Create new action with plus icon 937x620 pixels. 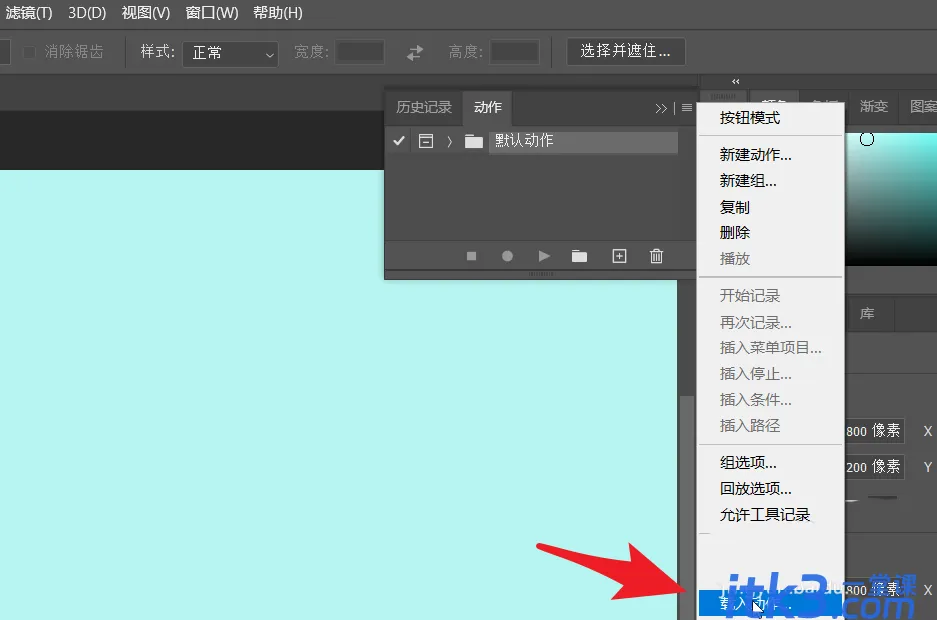coord(620,256)
